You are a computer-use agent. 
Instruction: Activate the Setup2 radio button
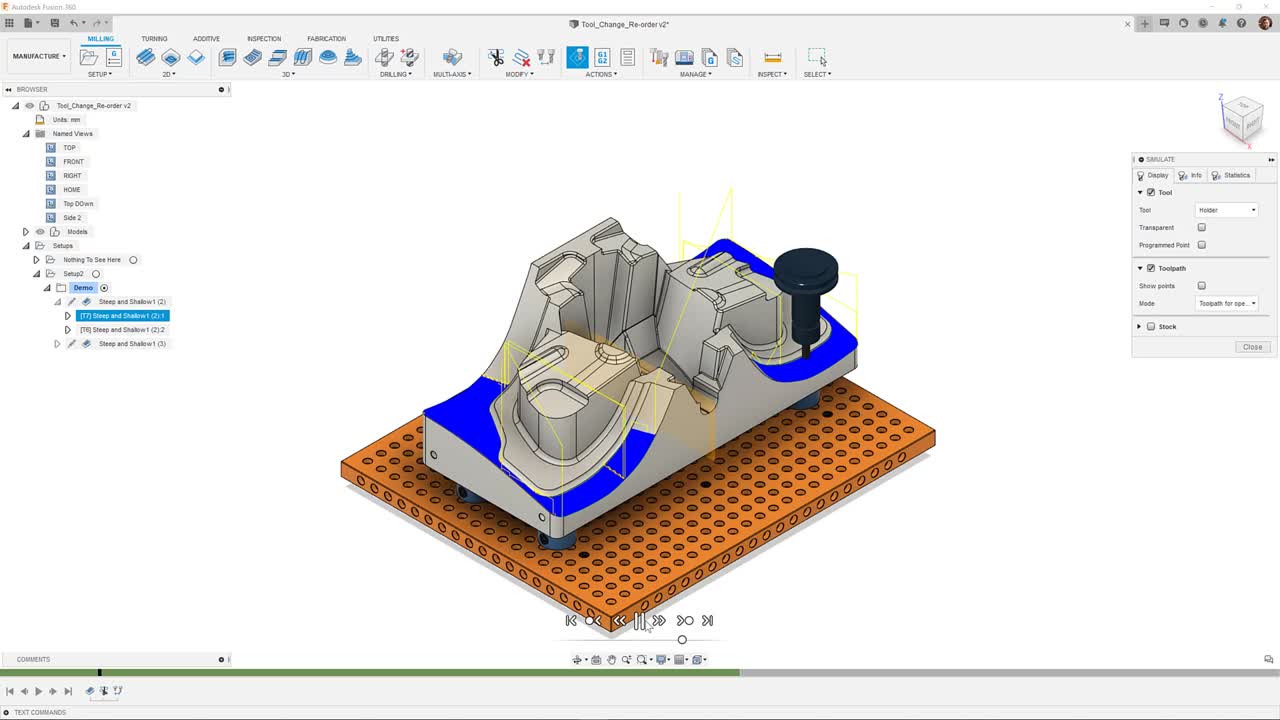click(96, 274)
